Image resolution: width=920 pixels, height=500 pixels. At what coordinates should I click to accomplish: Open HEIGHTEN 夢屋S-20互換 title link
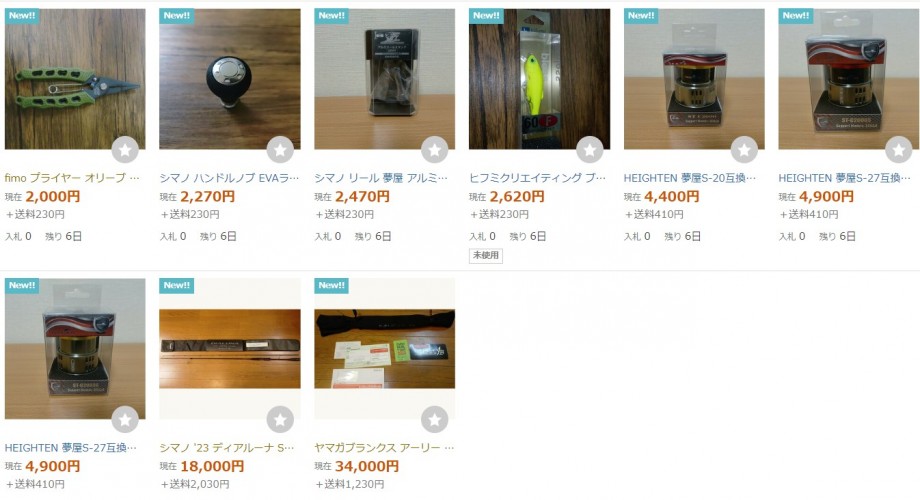[x=690, y=177]
